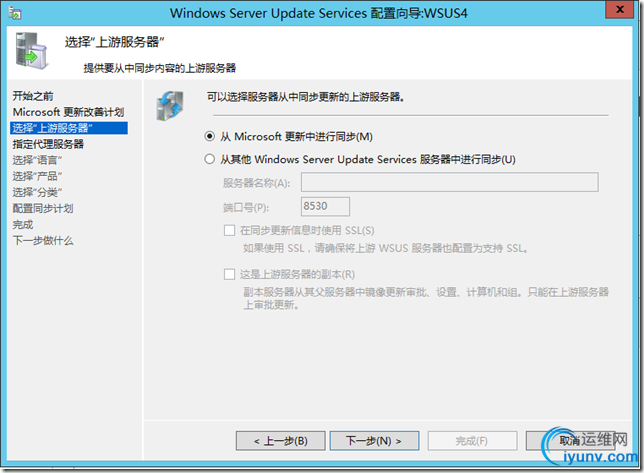Click the port number field showing 8530
Image resolution: width=644 pixels, height=473 pixels.
(325, 206)
